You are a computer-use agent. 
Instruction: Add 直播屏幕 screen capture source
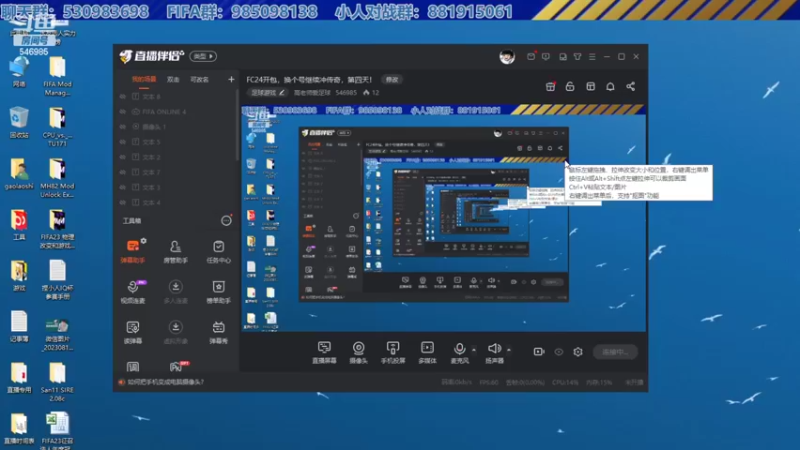[x=324, y=352]
